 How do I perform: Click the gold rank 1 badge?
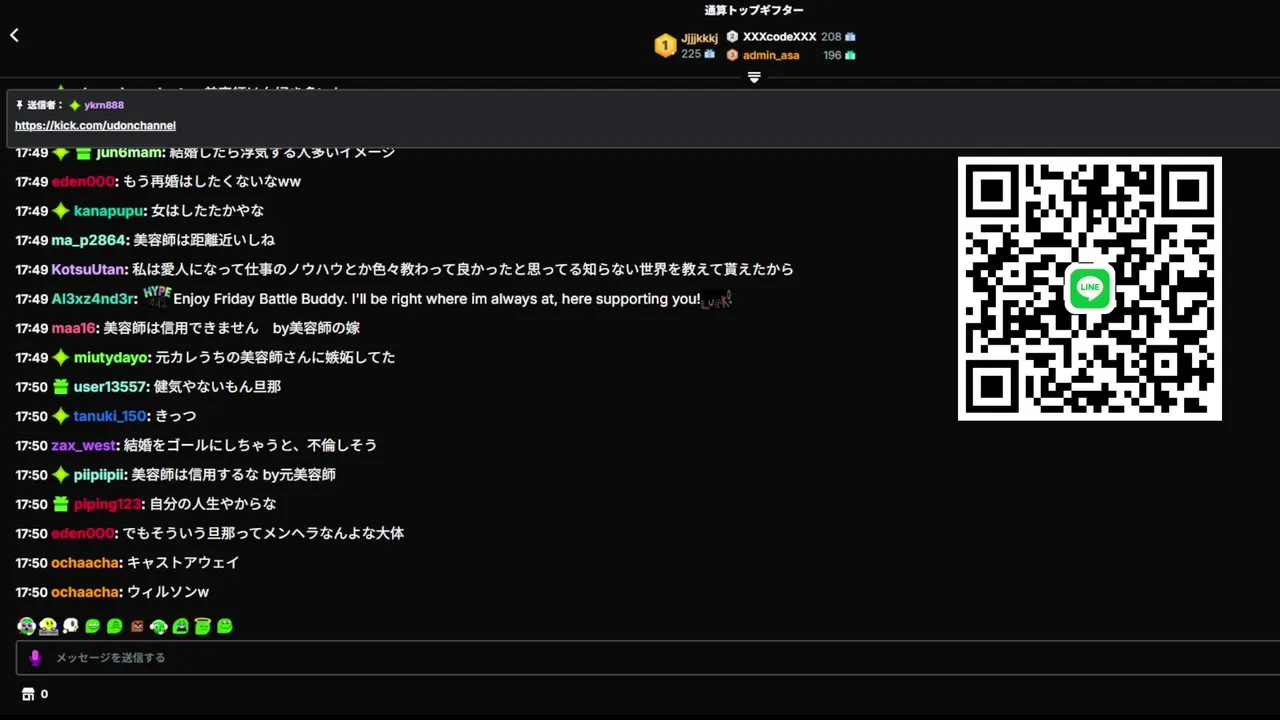point(665,45)
